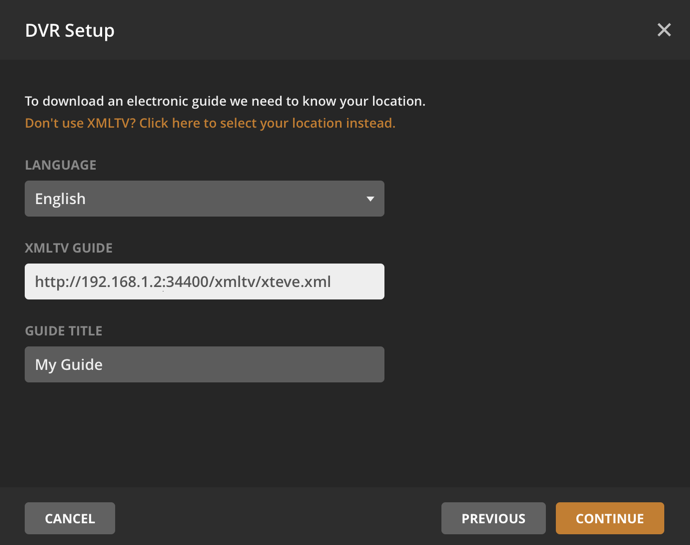Close the DVR Setup dialog
The width and height of the screenshot is (690, 545).
tap(664, 30)
